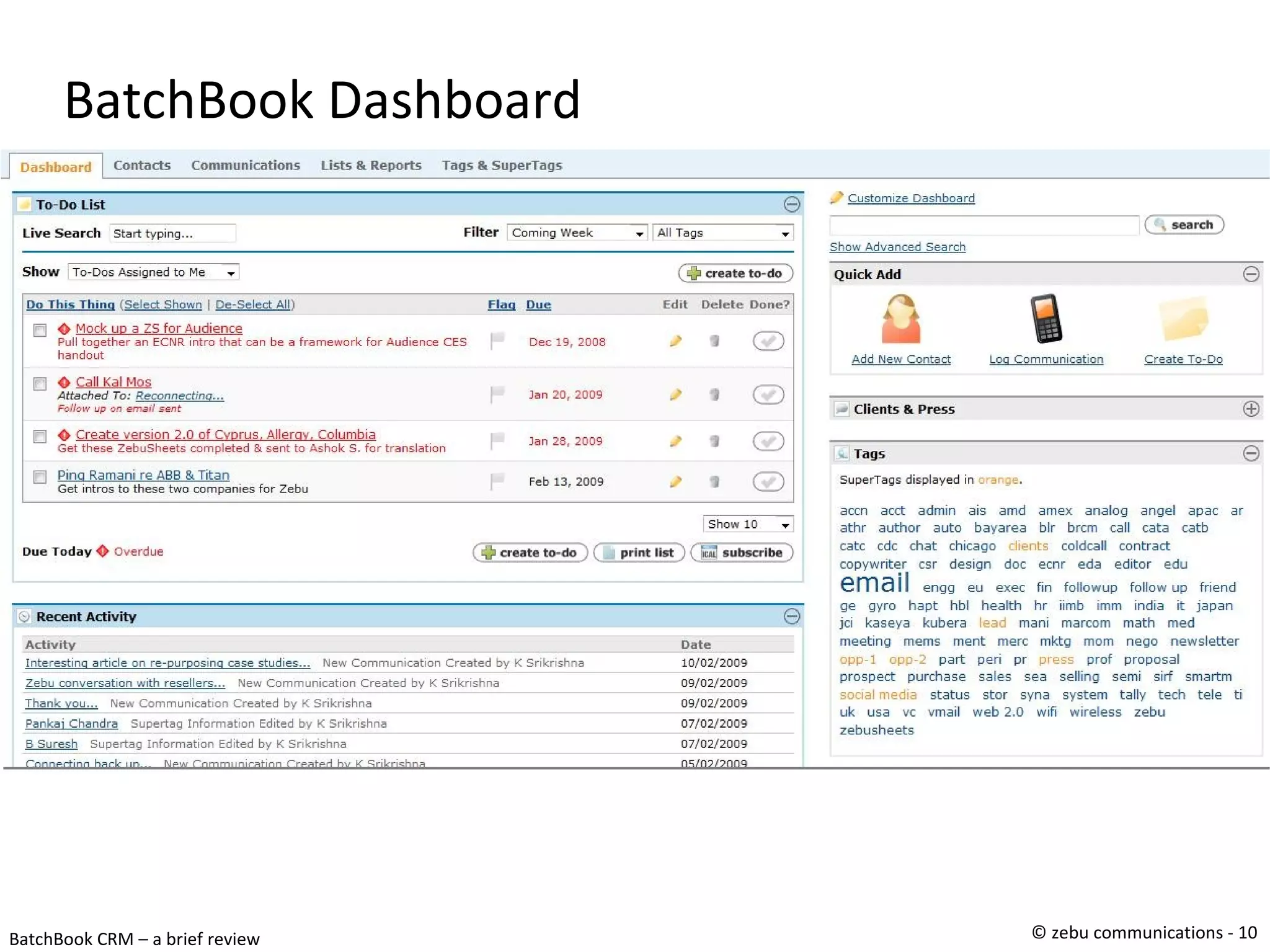1270x952 pixels.
Task: Collapse the Recent Activity panel
Action: [x=792, y=616]
